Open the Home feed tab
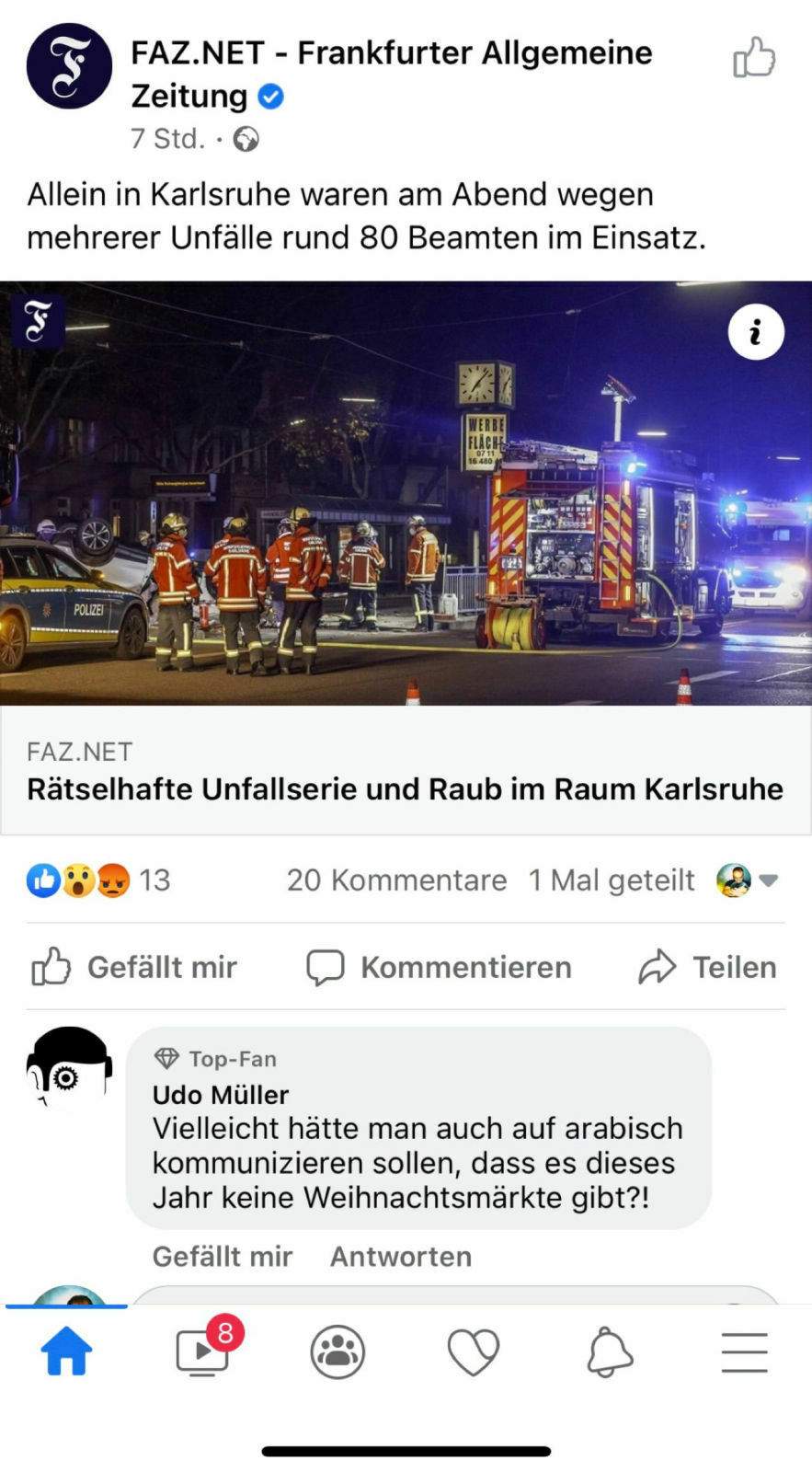Viewport: 812px width, 1472px height. pyautogui.click(x=66, y=1352)
